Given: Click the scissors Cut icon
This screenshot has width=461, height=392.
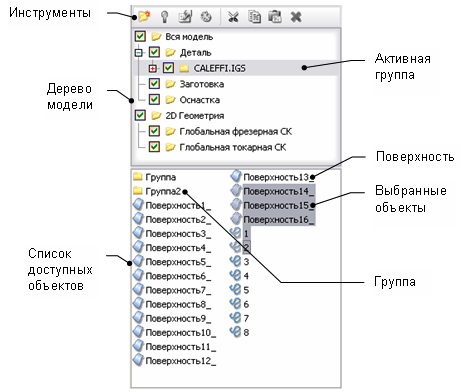Looking at the screenshot, I should click(x=233, y=17).
